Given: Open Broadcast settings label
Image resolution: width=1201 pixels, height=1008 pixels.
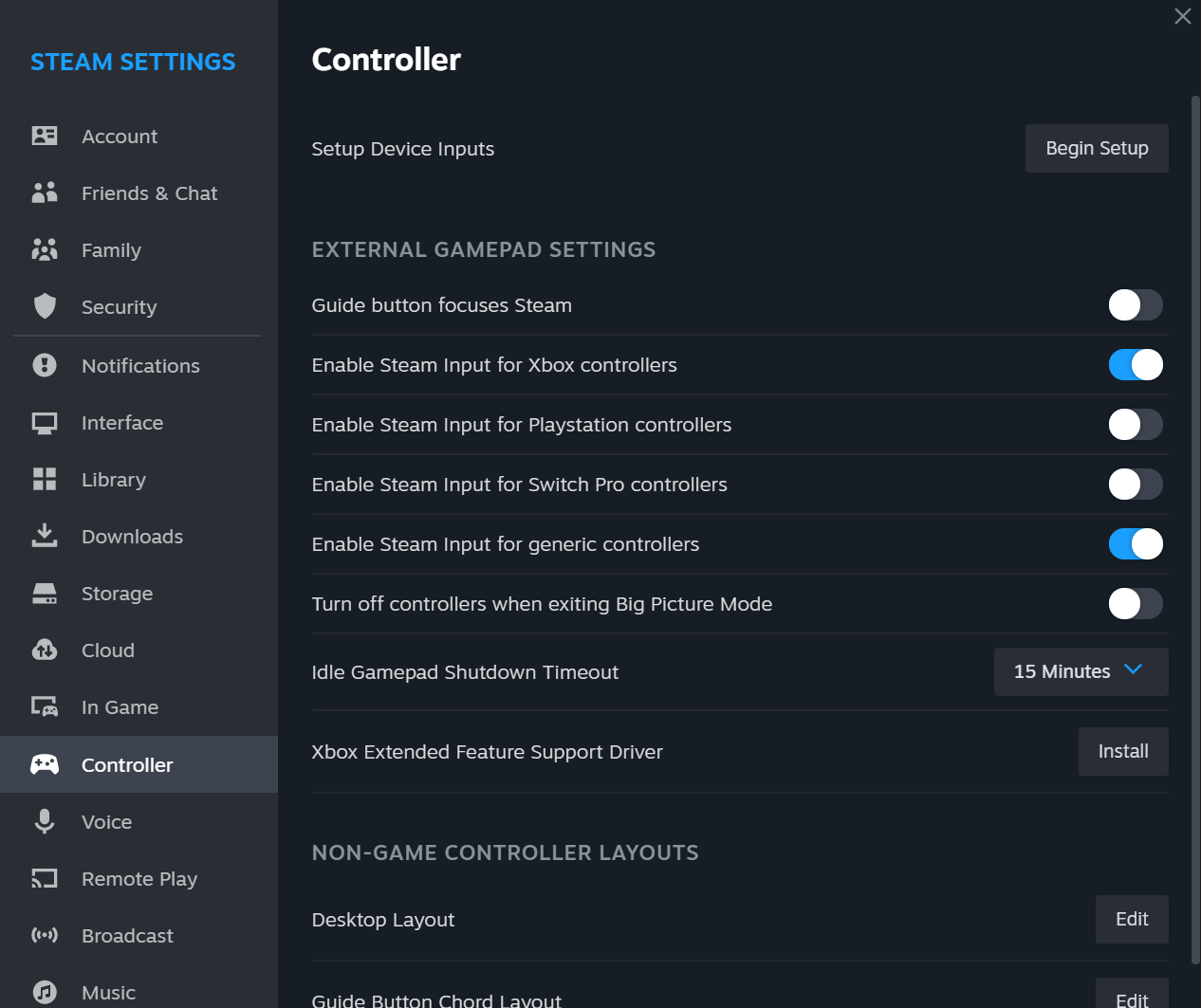Looking at the screenshot, I should tap(127, 936).
